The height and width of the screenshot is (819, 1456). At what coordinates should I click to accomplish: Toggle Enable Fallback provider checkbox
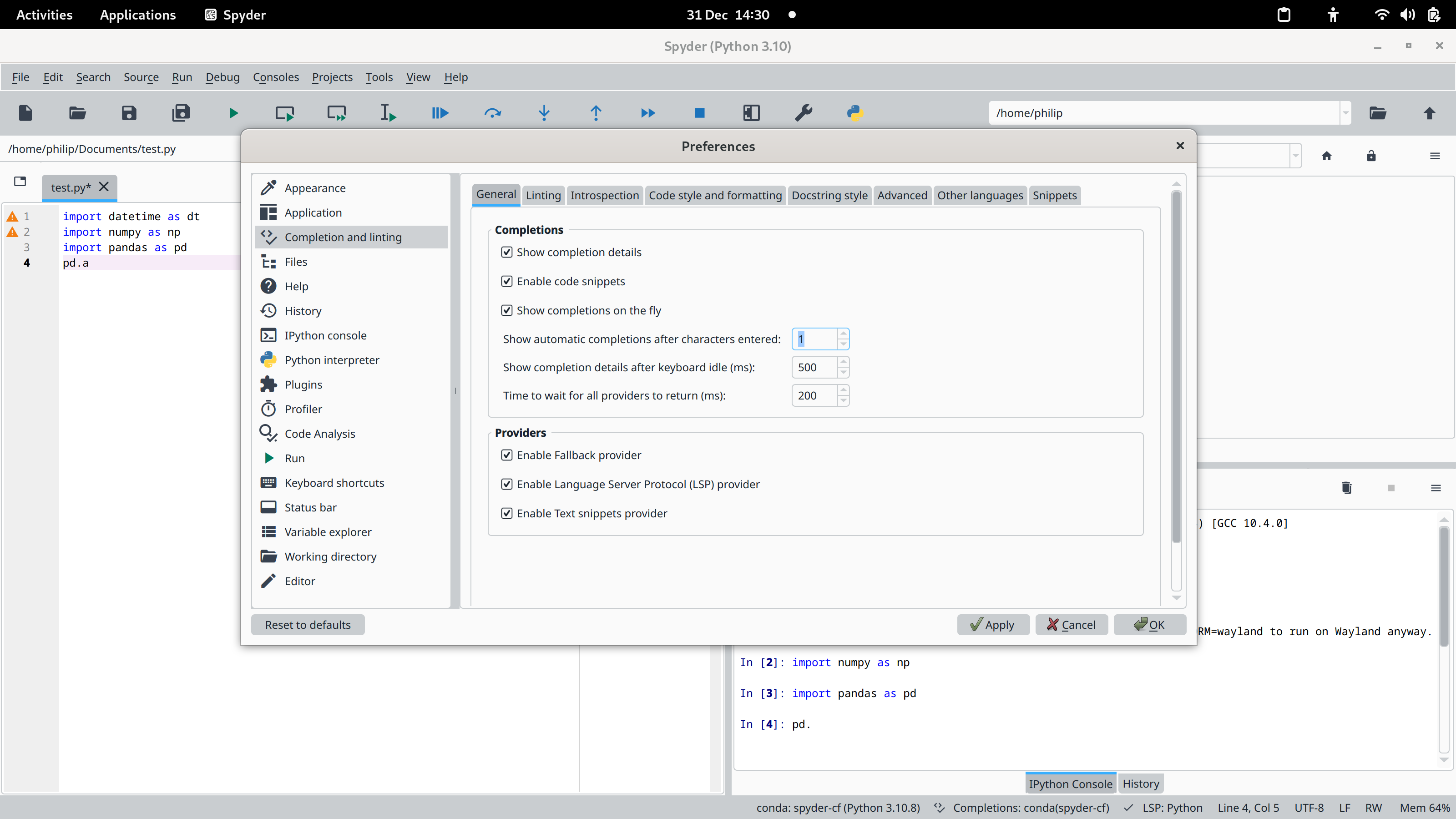(506, 455)
